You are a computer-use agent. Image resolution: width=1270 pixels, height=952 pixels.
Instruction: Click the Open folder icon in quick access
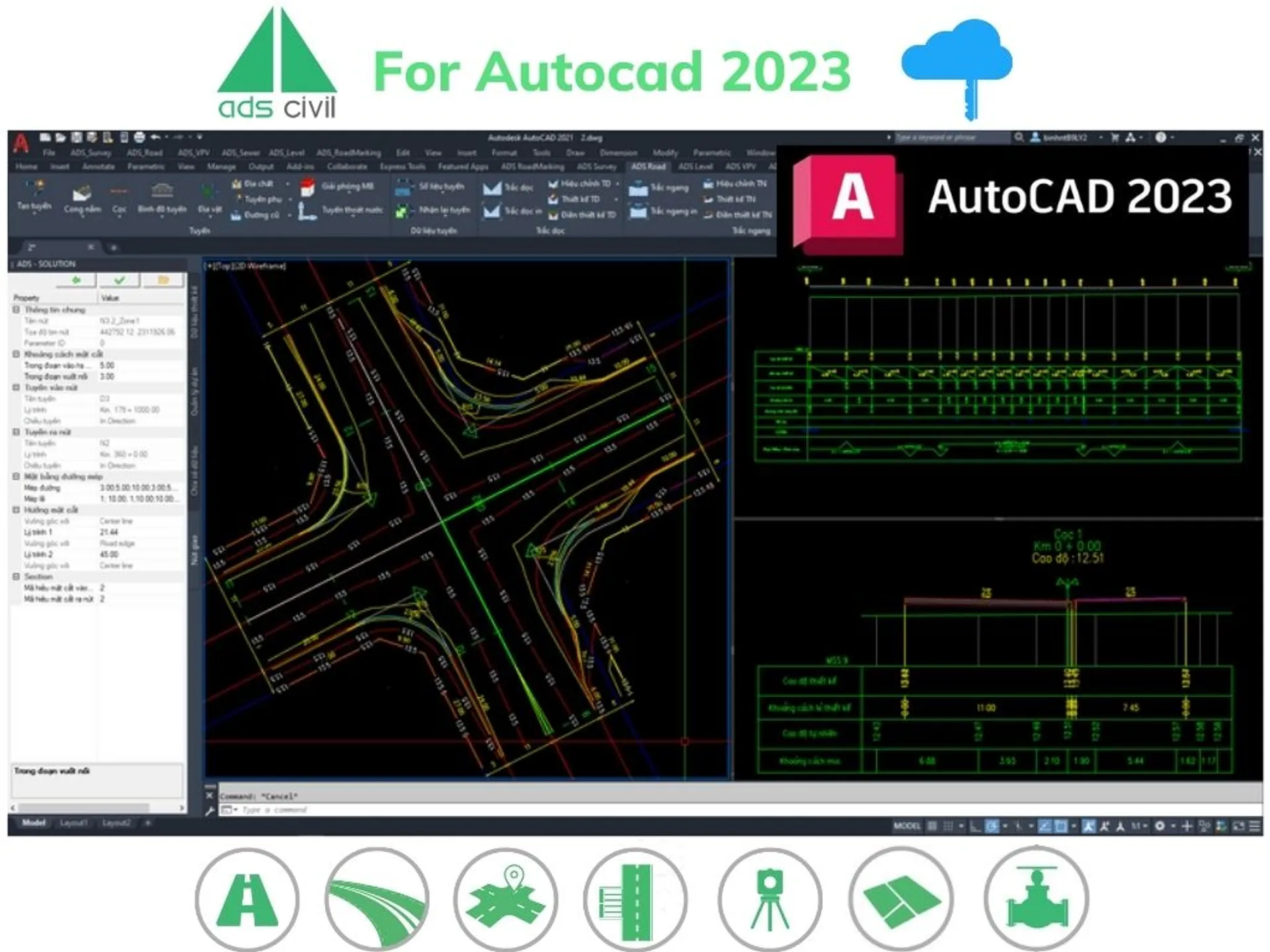tap(60, 138)
